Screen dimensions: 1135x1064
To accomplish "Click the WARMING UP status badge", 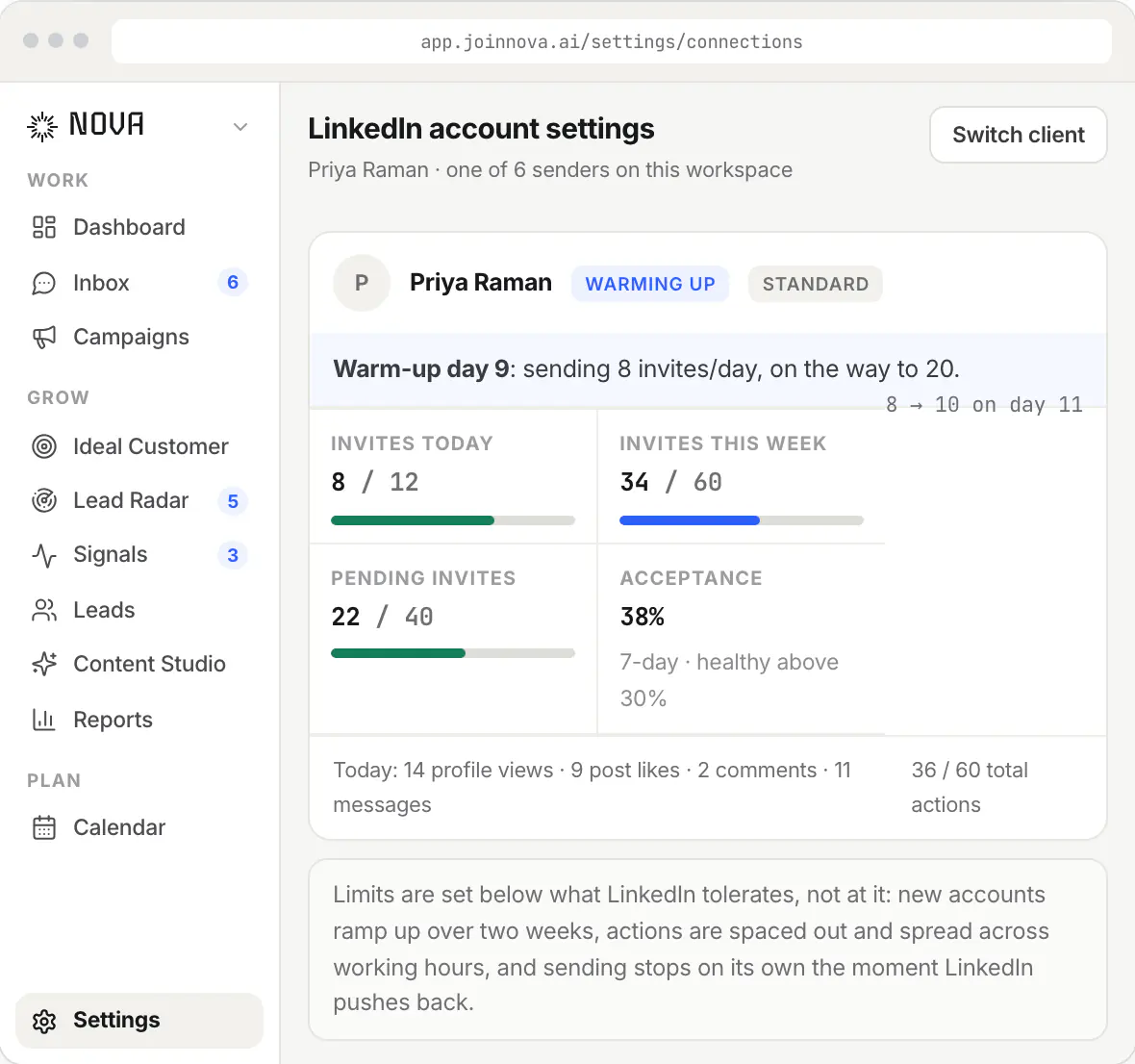I will pyautogui.click(x=650, y=284).
